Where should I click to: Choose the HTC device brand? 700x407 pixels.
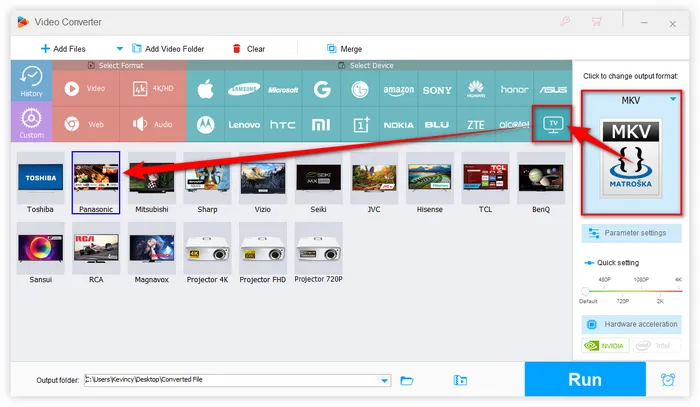(283, 125)
